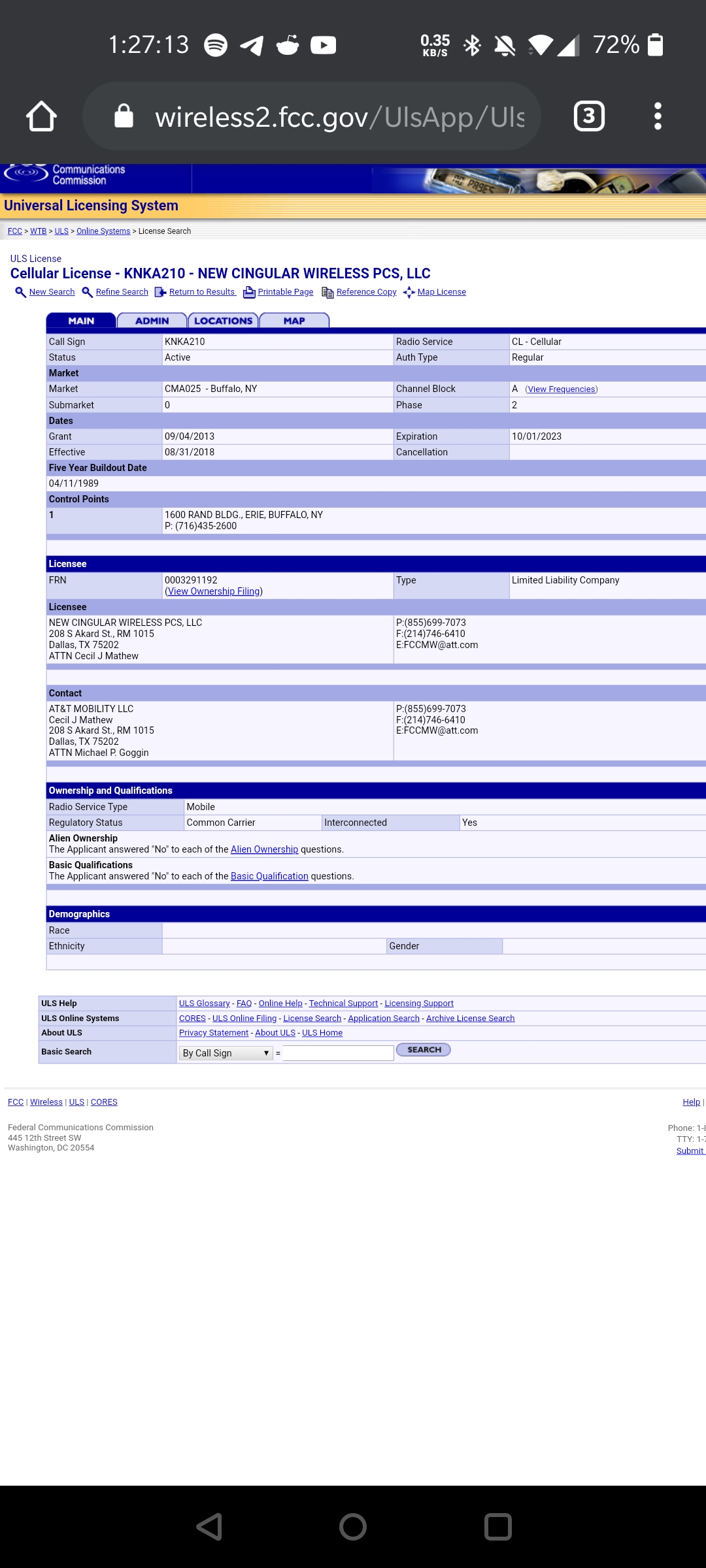The height and width of the screenshot is (1568, 706).
Task: Click the Map License crosshair icon
Action: pyautogui.click(x=409, y=292)
